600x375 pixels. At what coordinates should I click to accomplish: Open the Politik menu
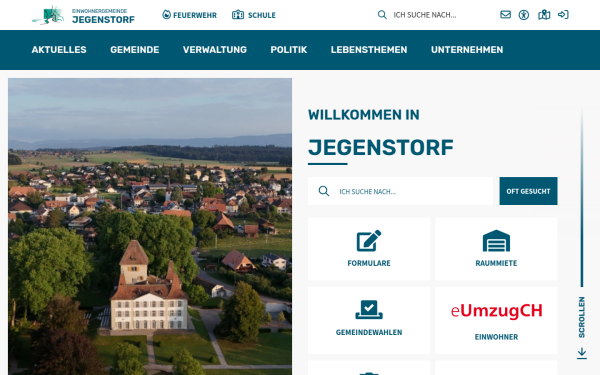289,50
